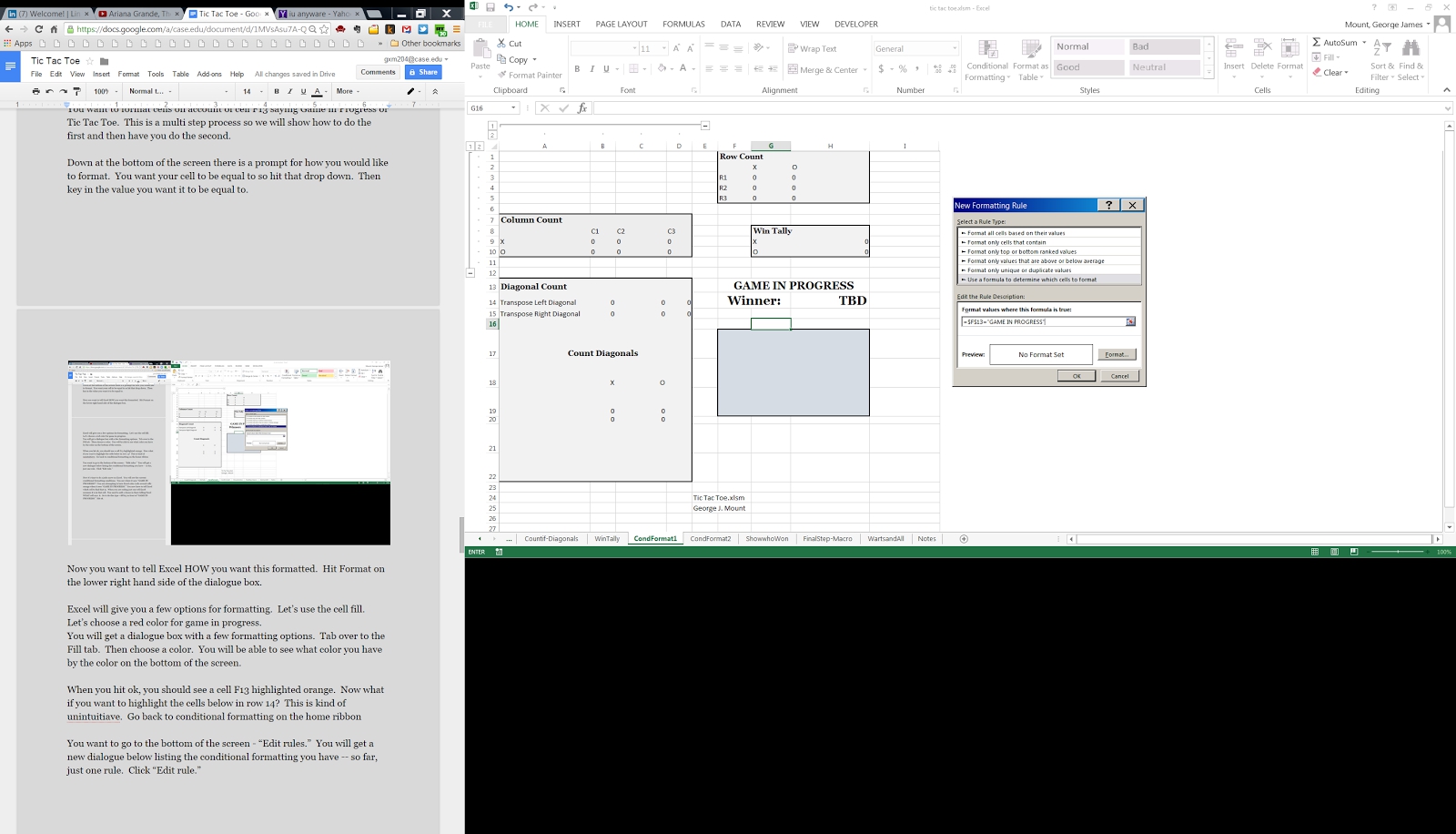Click the collapse dialog icon in formula box
1456x834 pixels.
click(x=1130, y=322)
